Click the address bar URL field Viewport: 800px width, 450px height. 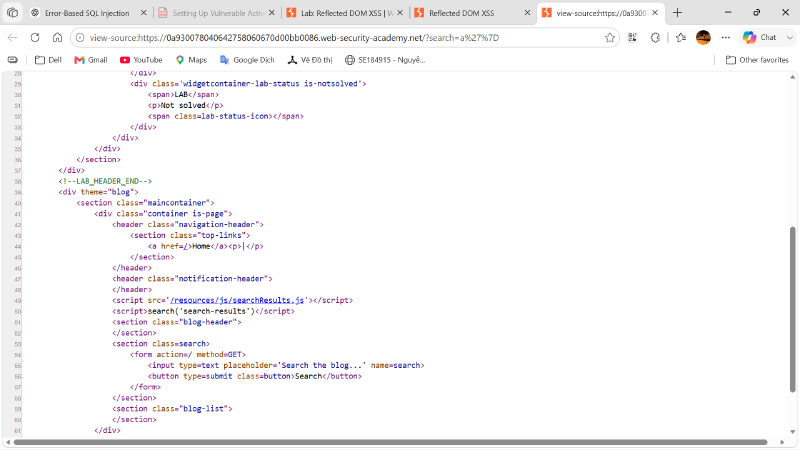pos(344,38)
